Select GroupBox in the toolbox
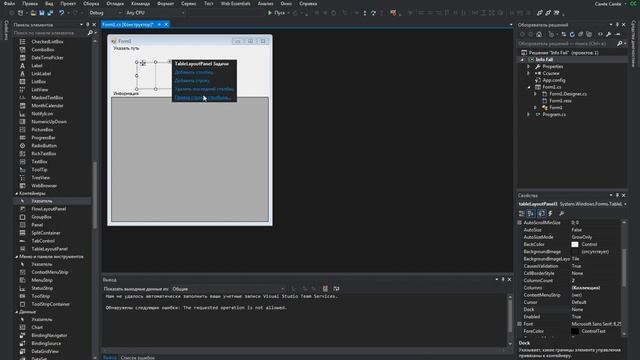This screenshot has height=360, width=640. tap(42, 217)
